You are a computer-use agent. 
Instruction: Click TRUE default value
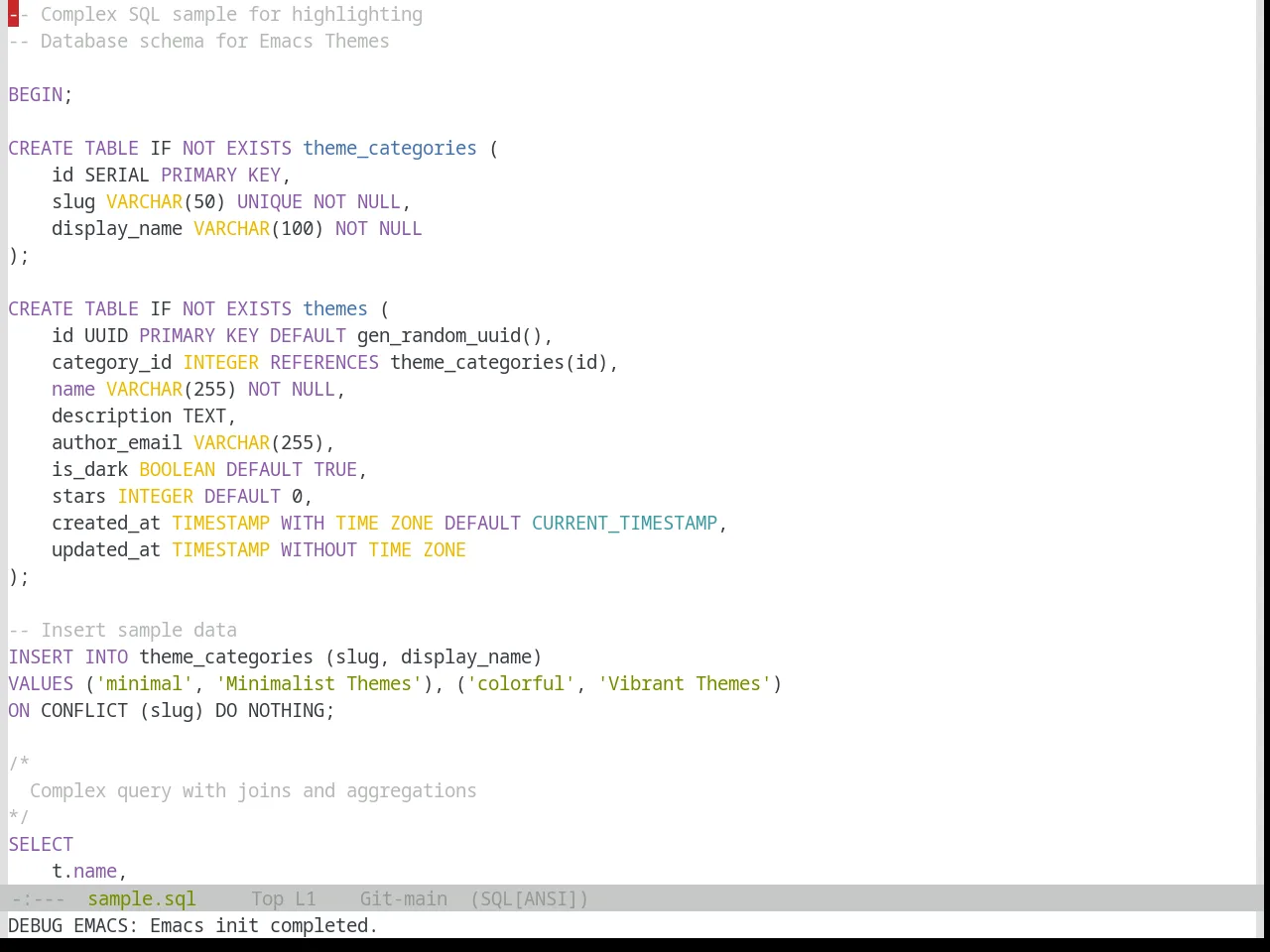click(x=335, y=469)
